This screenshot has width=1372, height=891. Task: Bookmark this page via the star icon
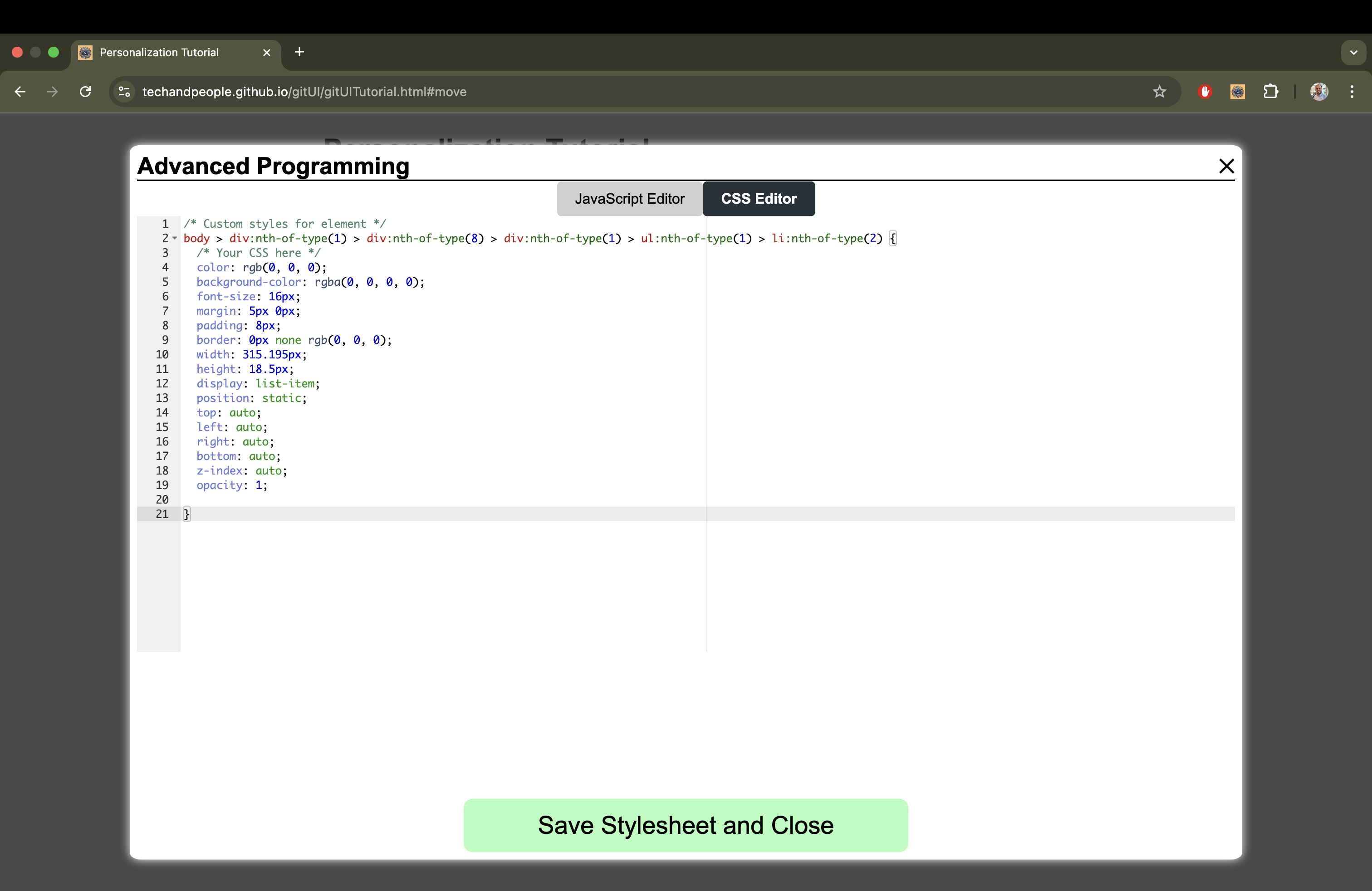click(x=1159, y=92)
